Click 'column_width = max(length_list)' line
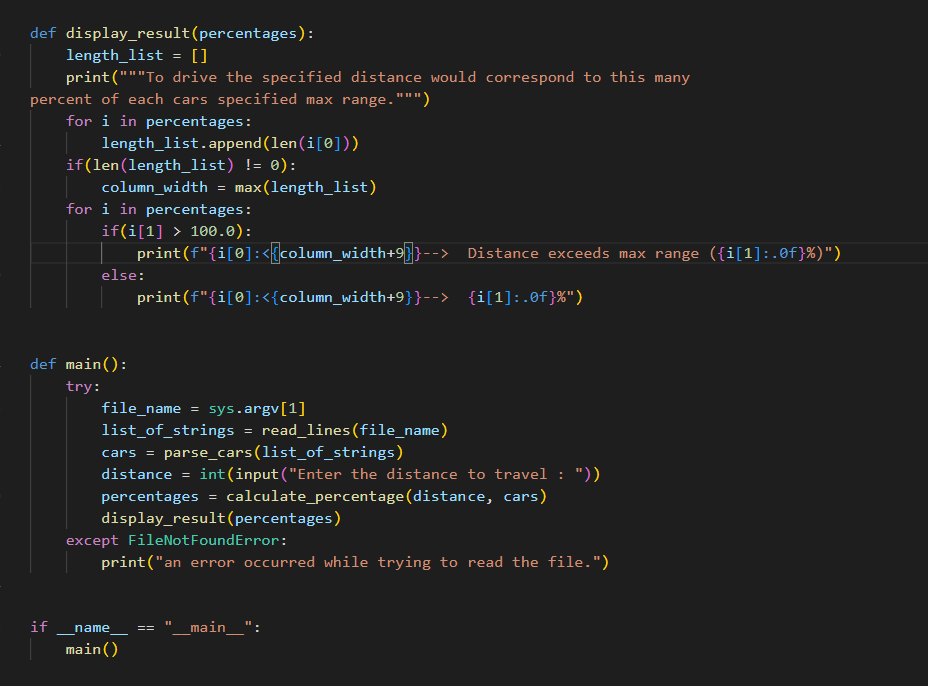The image size is (928, 686). [239, 188]
